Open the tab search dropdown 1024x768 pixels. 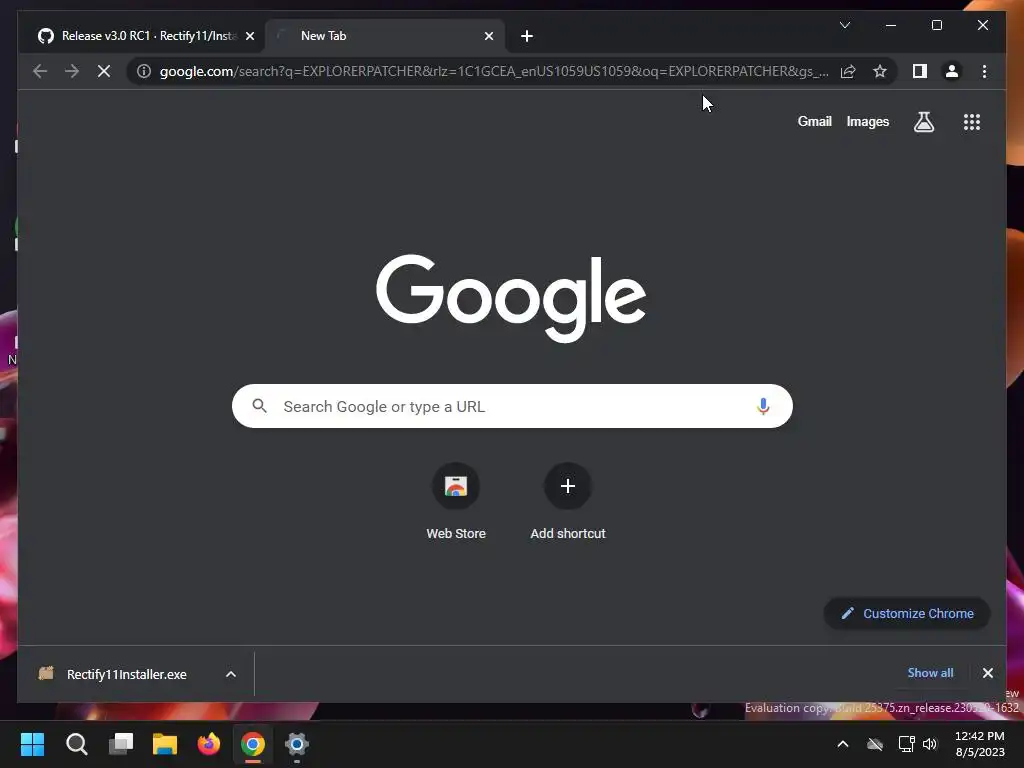844,25
